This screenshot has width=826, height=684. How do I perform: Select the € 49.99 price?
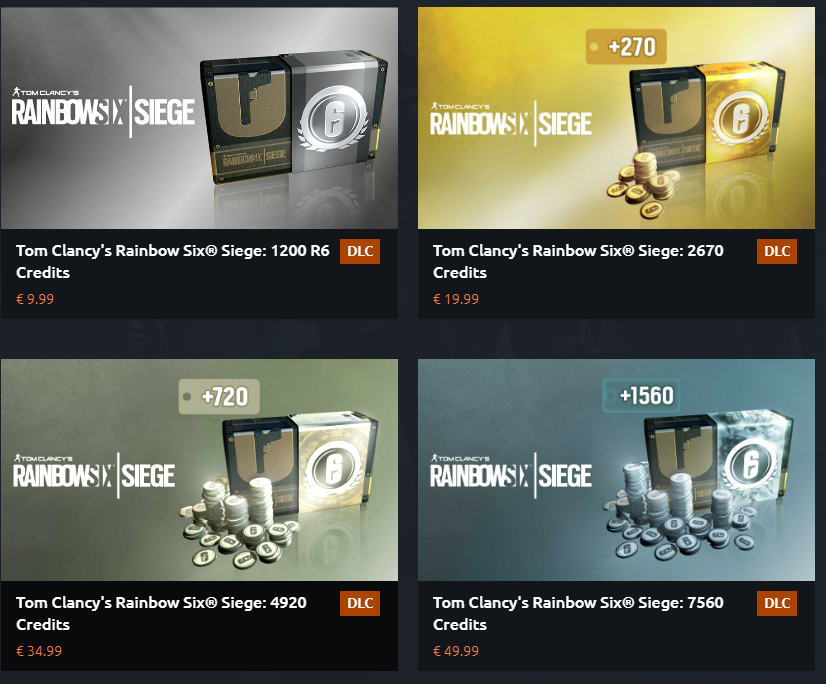[456, 651]
